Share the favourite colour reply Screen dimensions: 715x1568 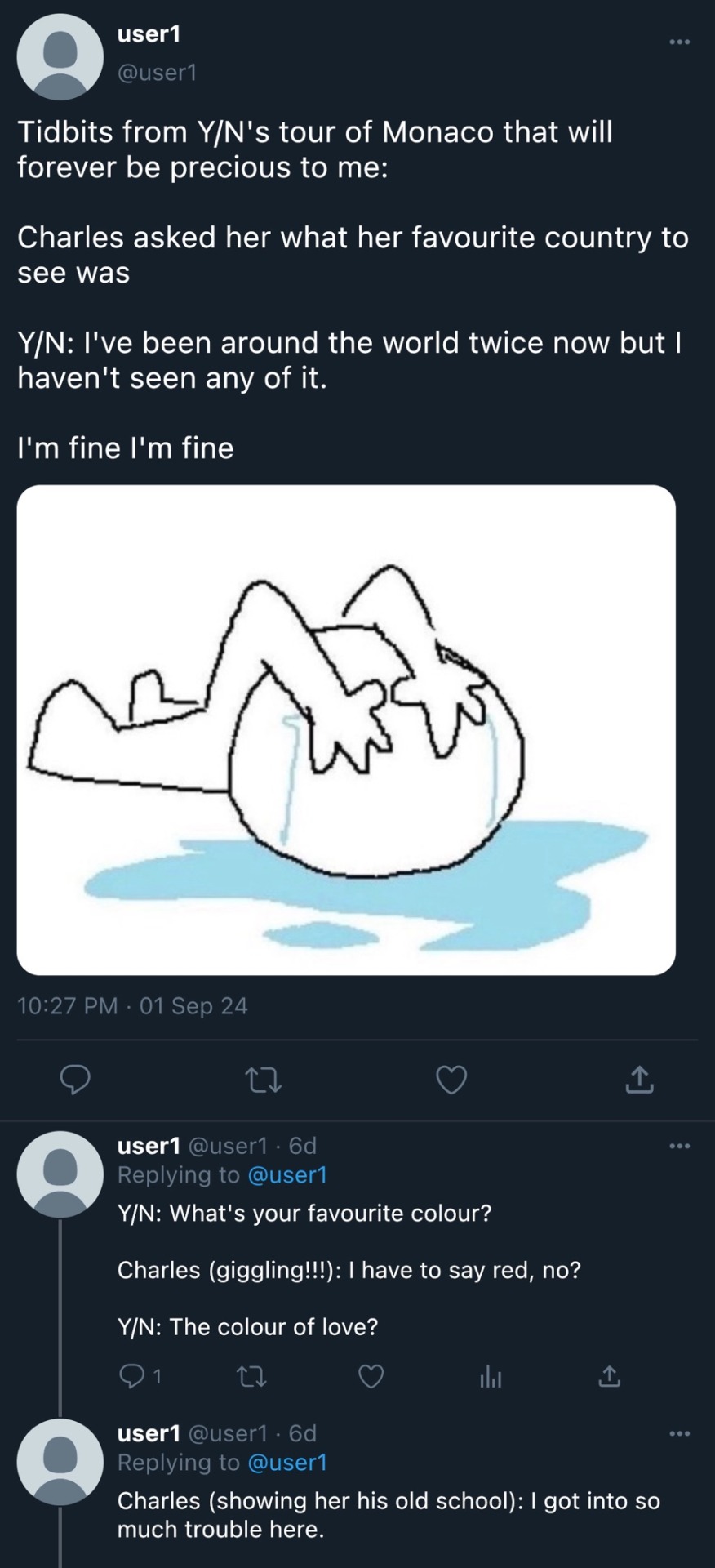pyautogui.click(x=610, y=1378)
